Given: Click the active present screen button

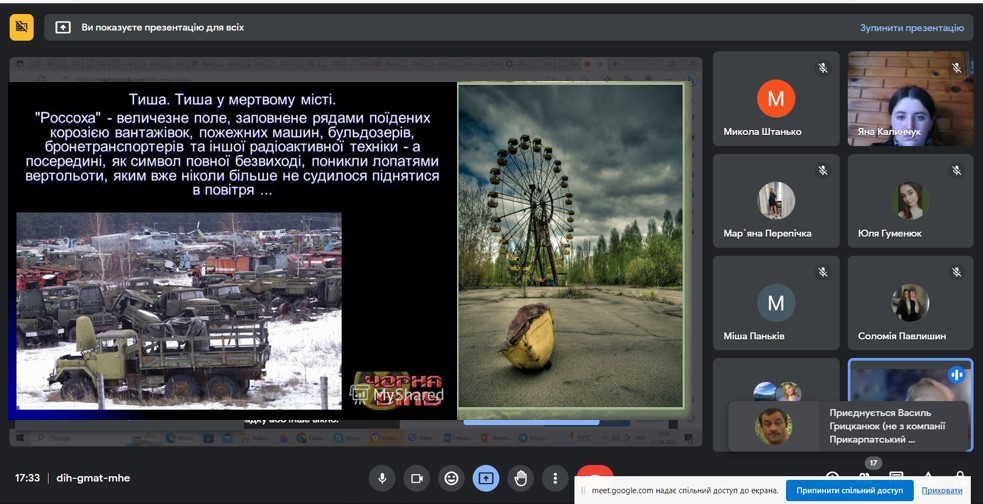Looking at the screenshot, I should [x=486, y=478].
